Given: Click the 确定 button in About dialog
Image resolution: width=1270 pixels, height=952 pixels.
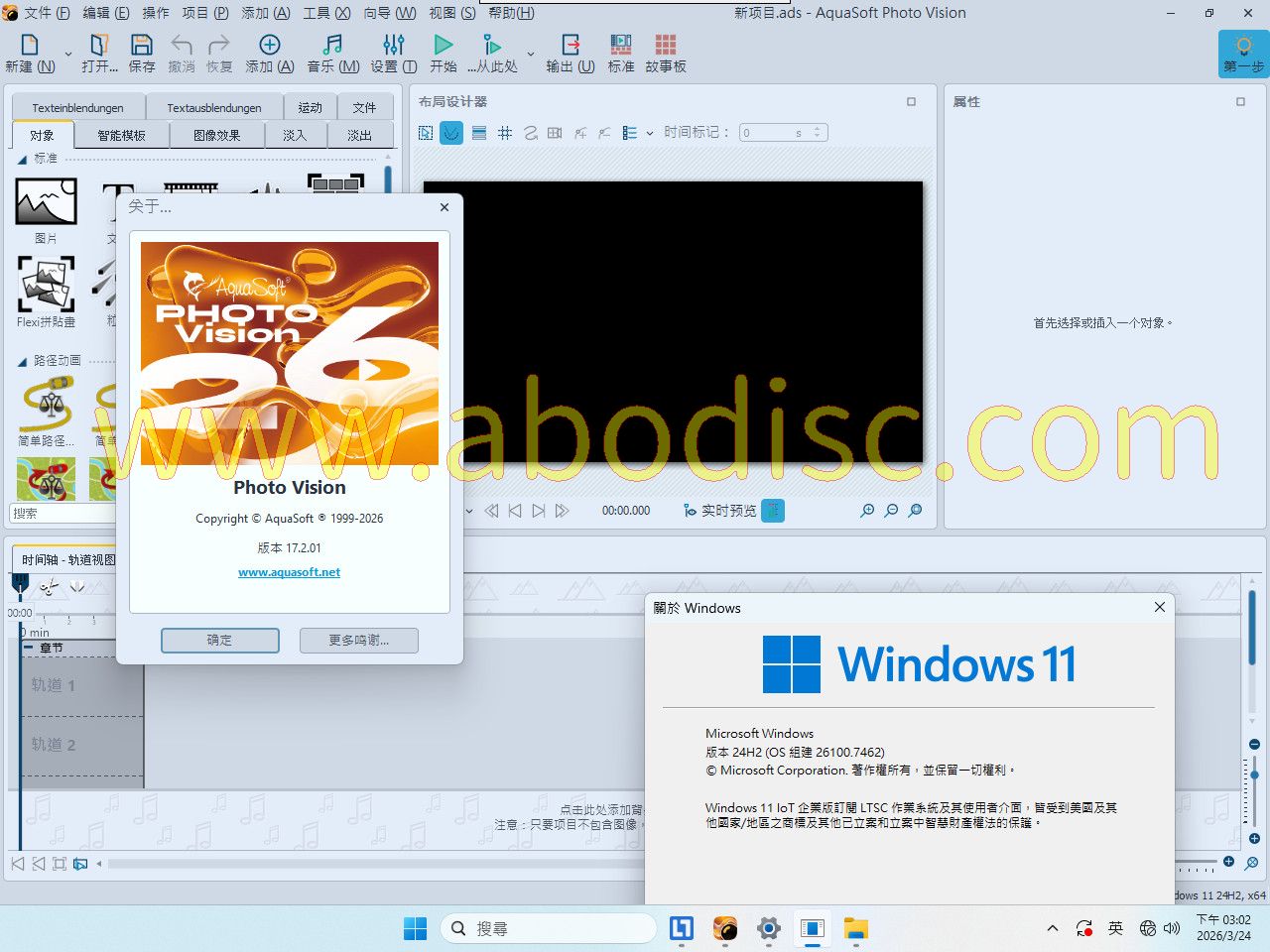Looking at the screenshot, I should (x=219, y=641).
